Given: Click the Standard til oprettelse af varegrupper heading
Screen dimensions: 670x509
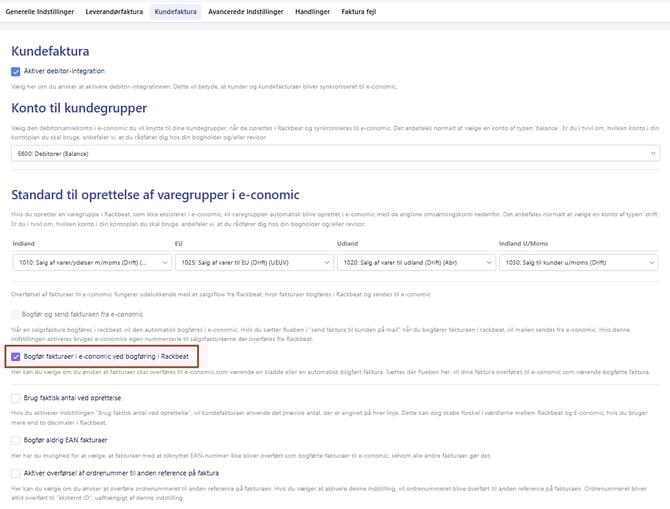Looking at the screenshot, I should (156, 194).
